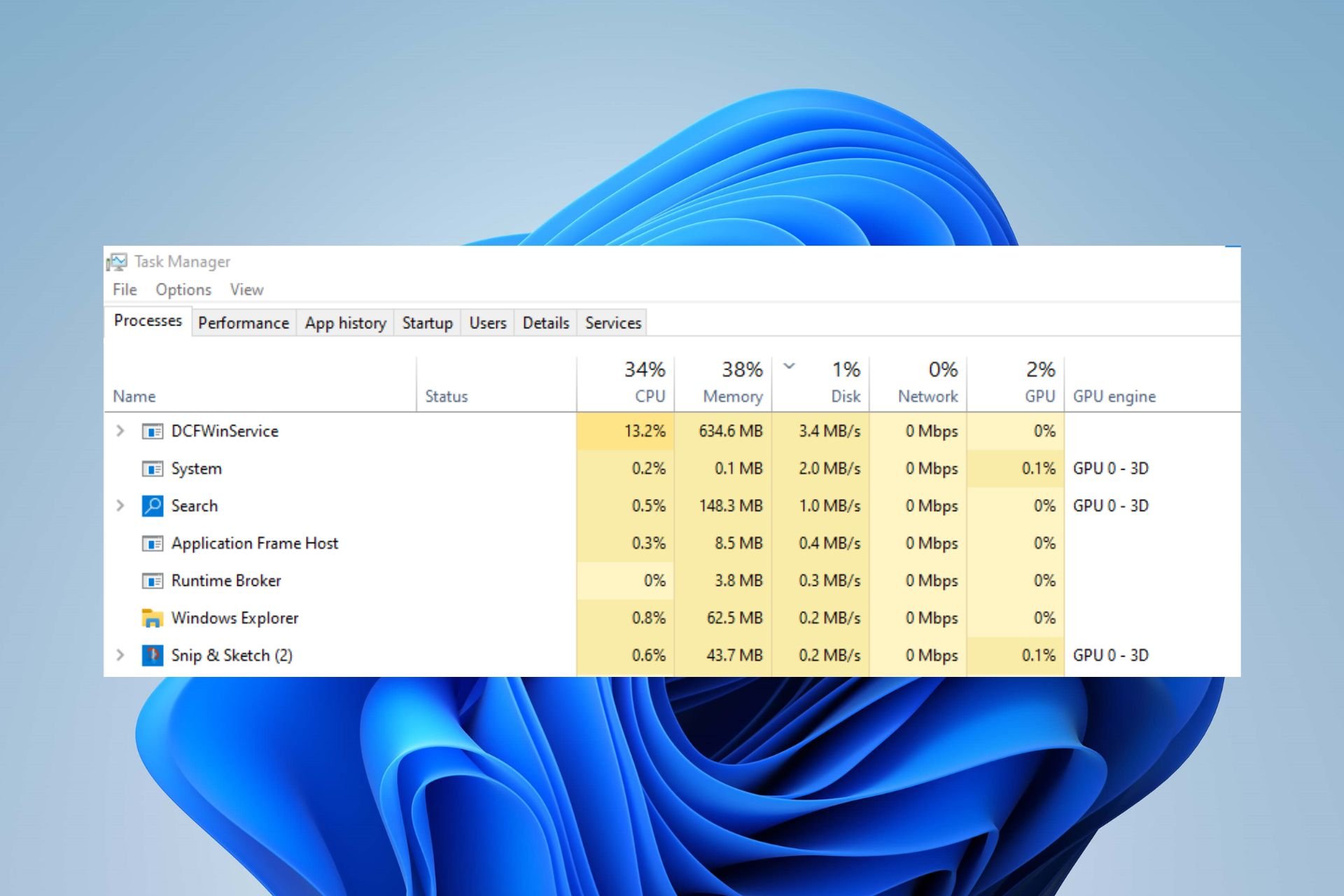Sort by the GPU column header
Image resolution: width=1344 pixels, height=896 pixels.
pos(1016,384)
